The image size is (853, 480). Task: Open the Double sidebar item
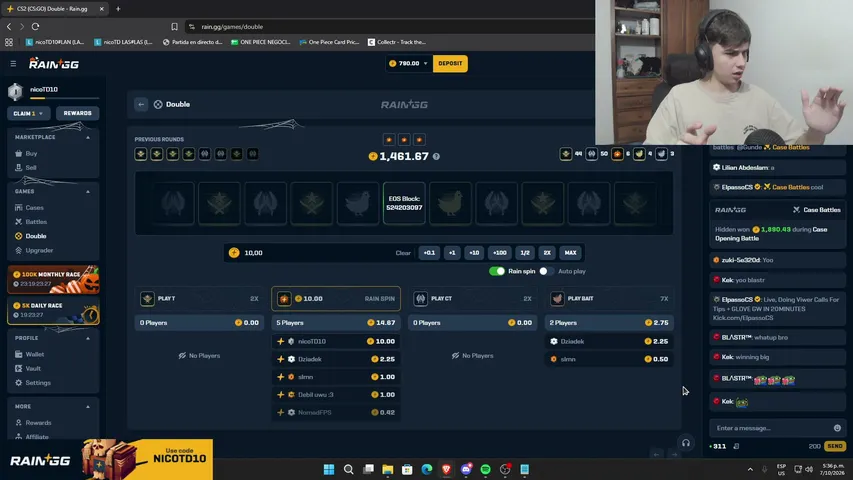[35, 236]
